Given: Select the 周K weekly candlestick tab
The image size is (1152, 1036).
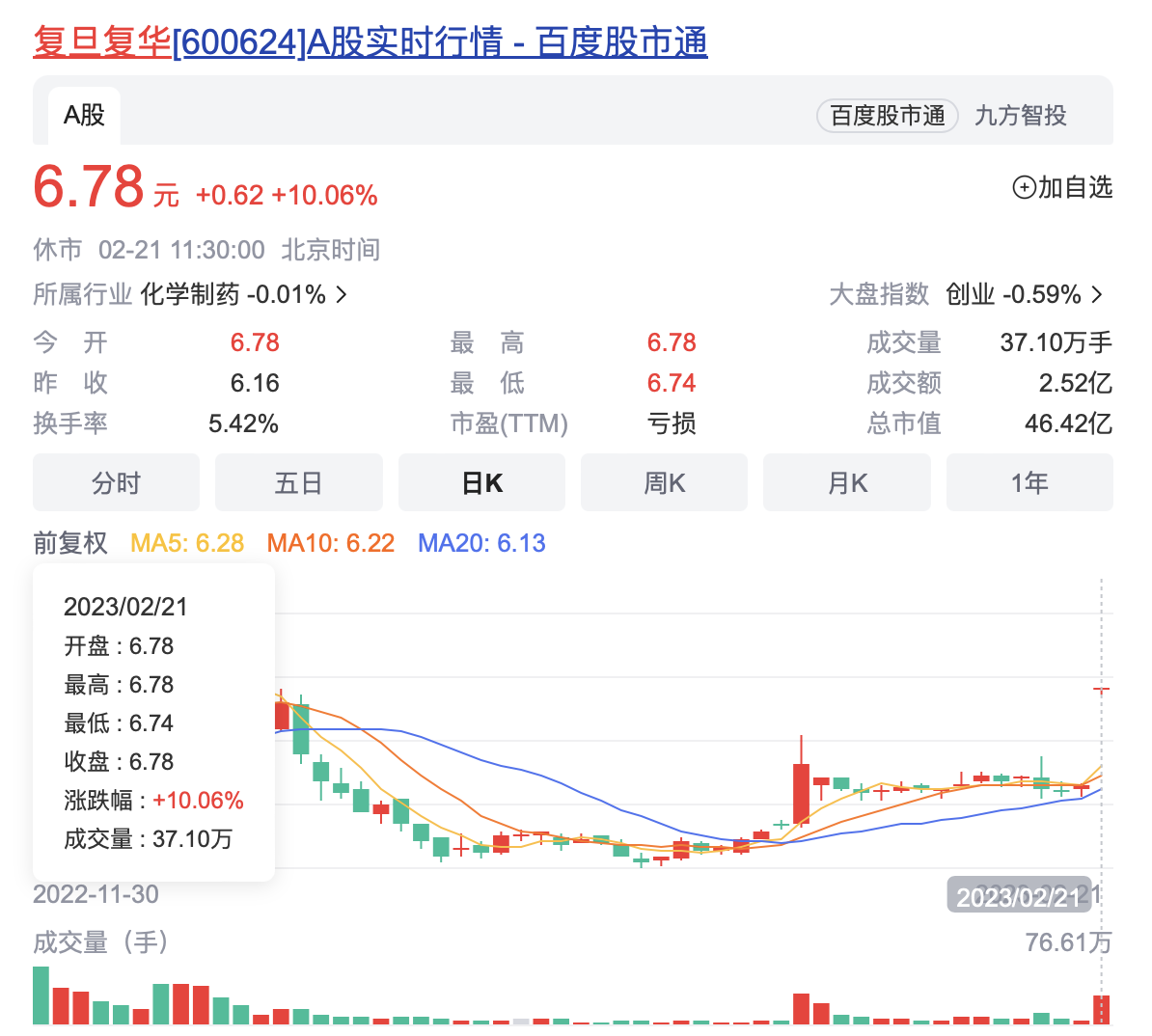Looking at the screenshot, I should [664, 482].
